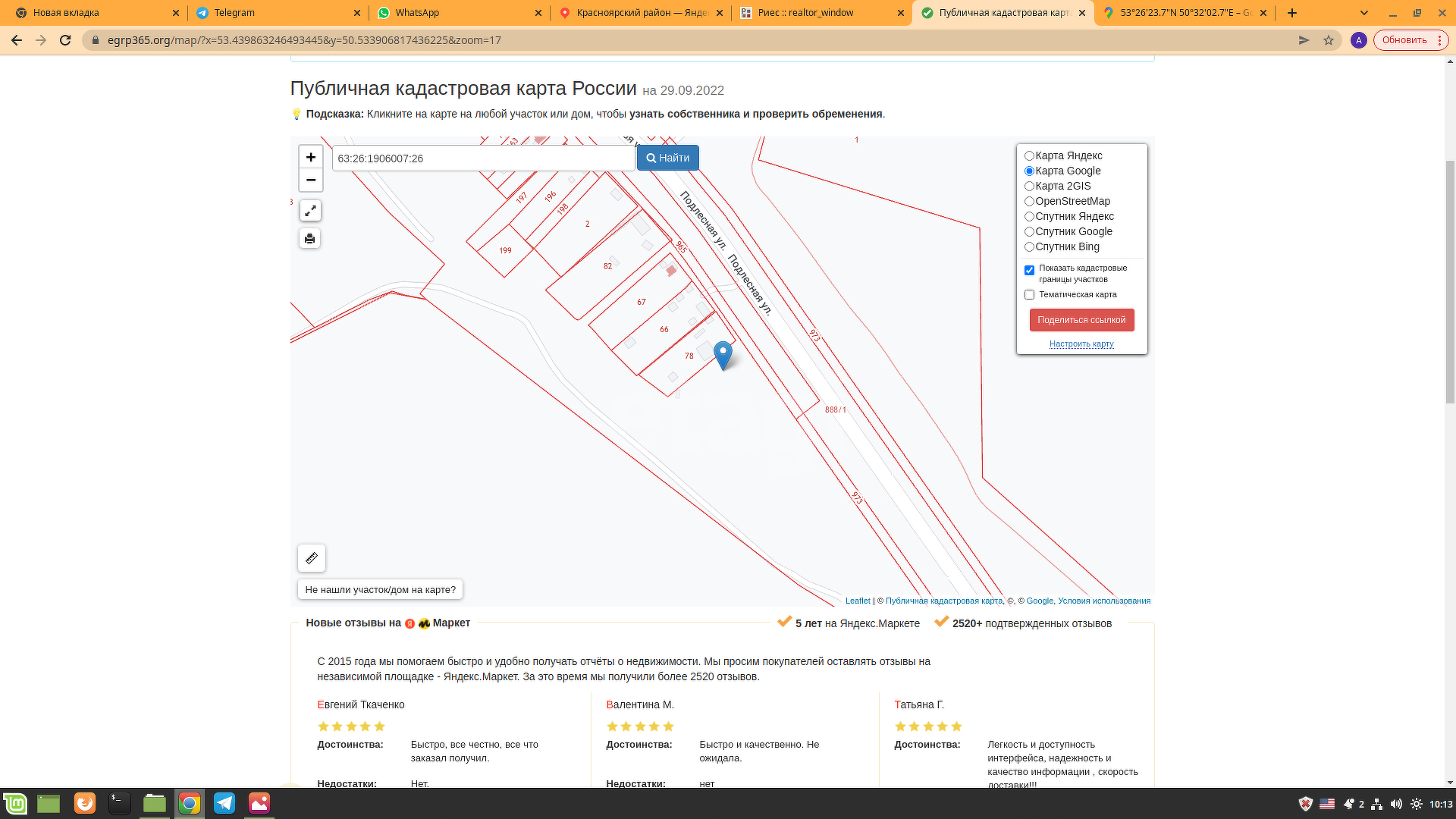
Task: Select Карта Яндекс map layer
Action: [1029, 155]
